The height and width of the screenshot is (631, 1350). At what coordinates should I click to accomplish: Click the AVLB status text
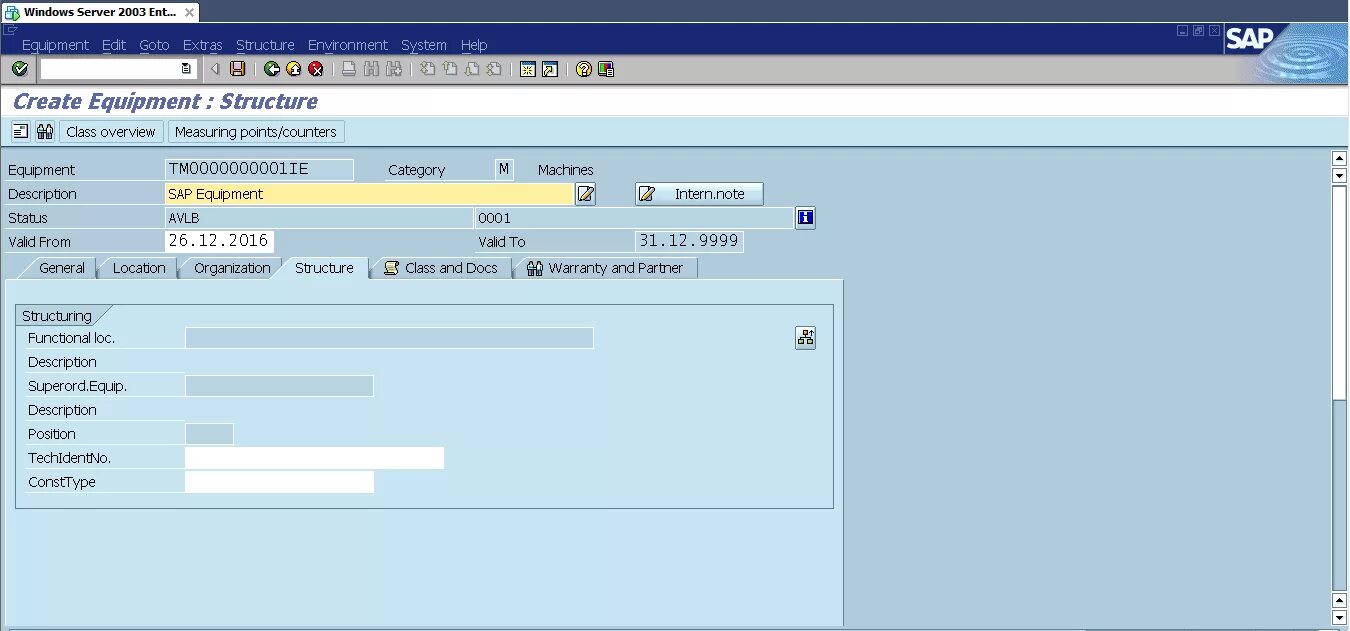(182, 218)
